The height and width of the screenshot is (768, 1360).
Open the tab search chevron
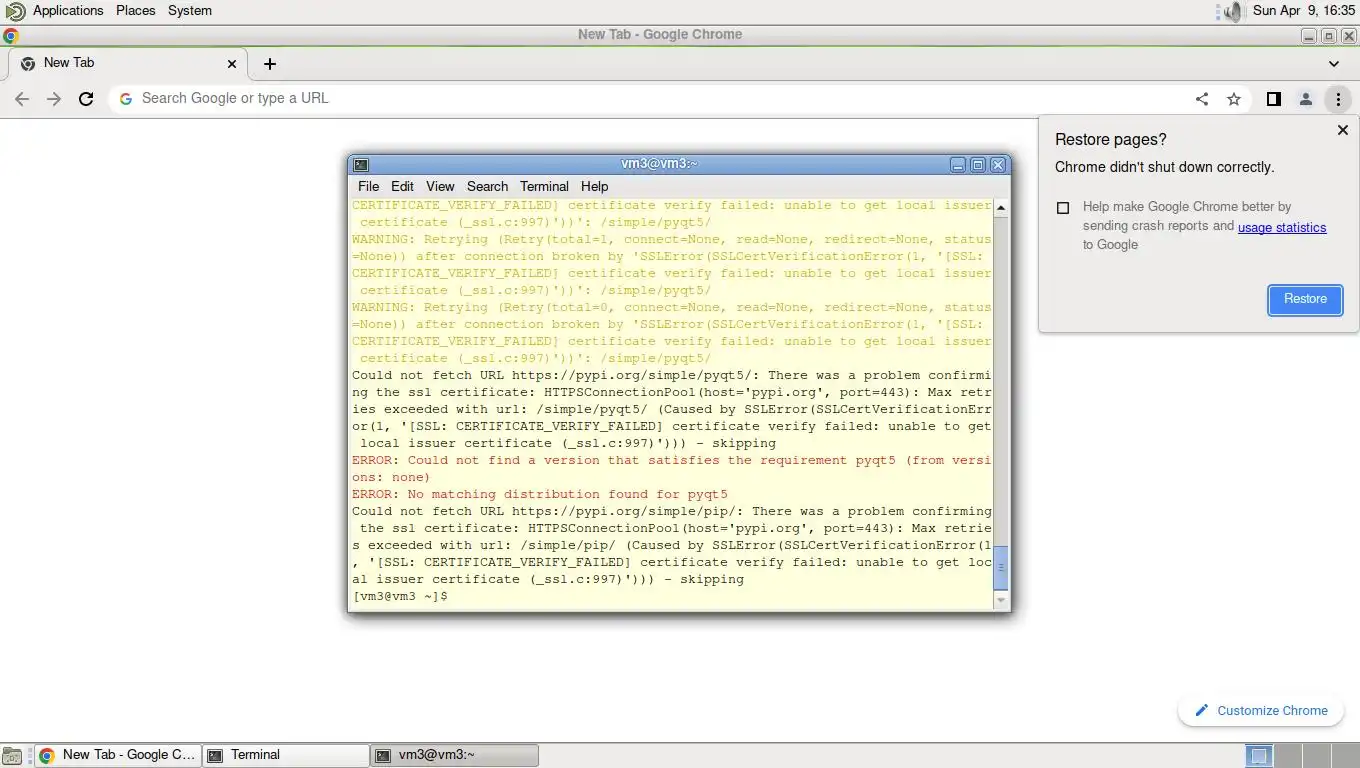click(x=1334, y=64)
